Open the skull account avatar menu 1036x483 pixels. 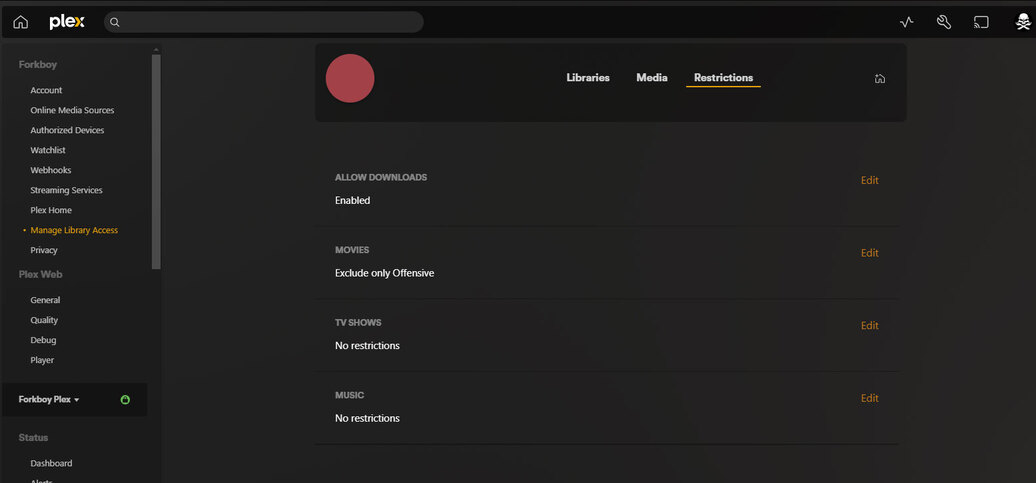[1023, 22]
